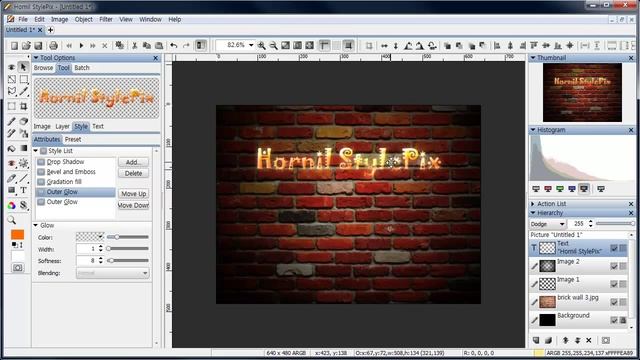
Task: Click the Cut scissors toolbar icon
Action: click(134, 45)
